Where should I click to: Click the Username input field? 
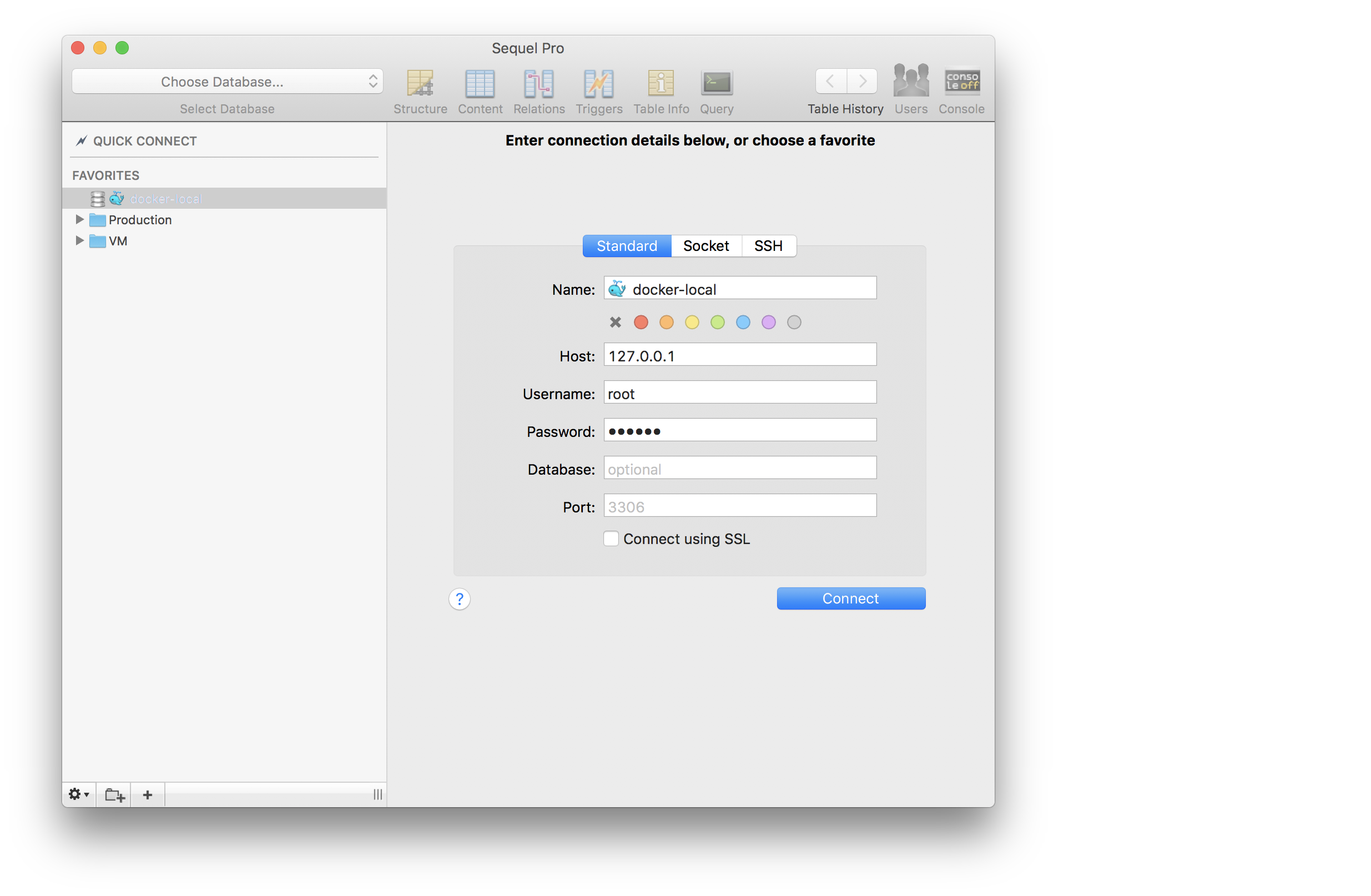tap(740, 392)
